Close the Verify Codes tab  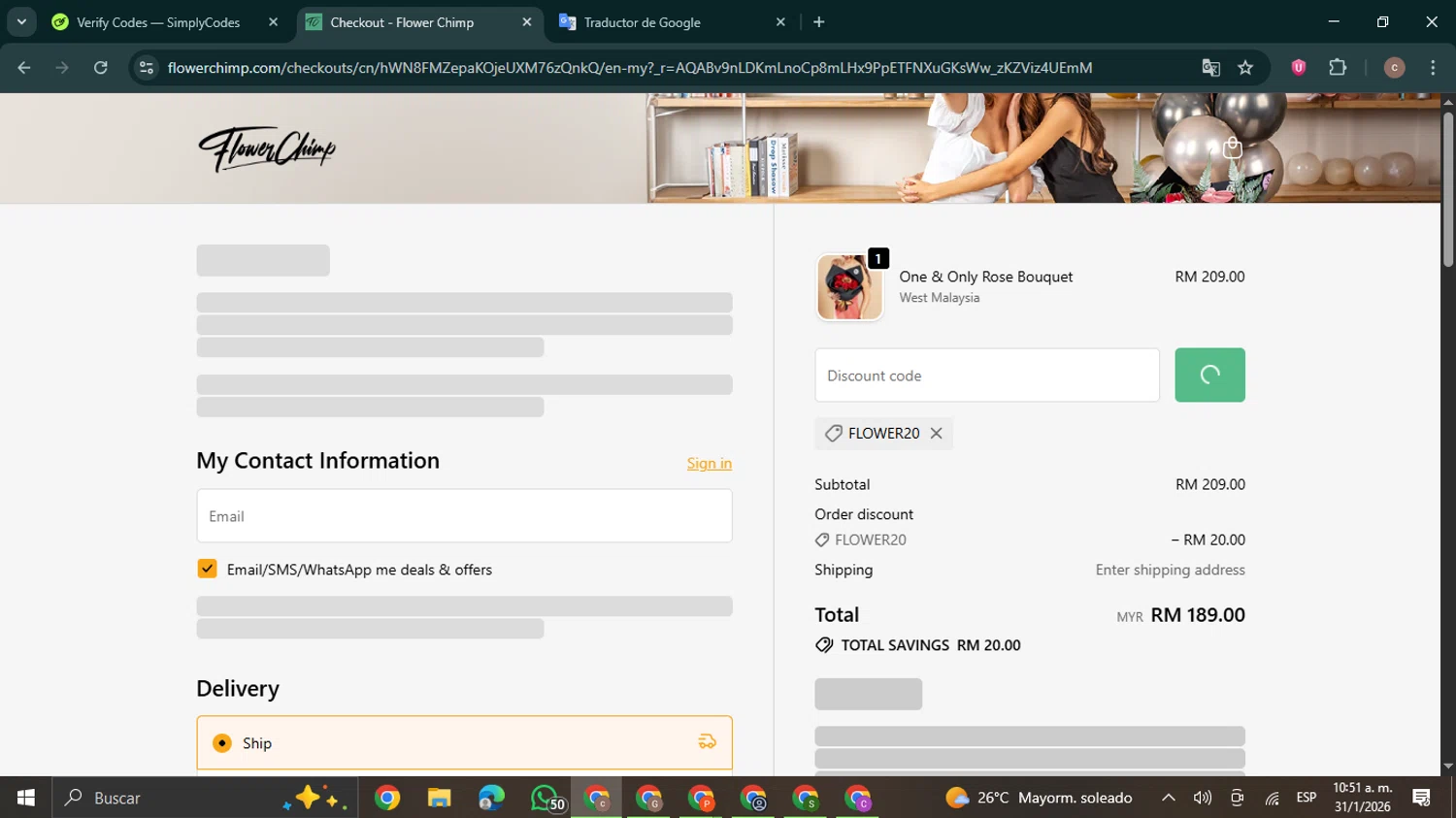273,22
